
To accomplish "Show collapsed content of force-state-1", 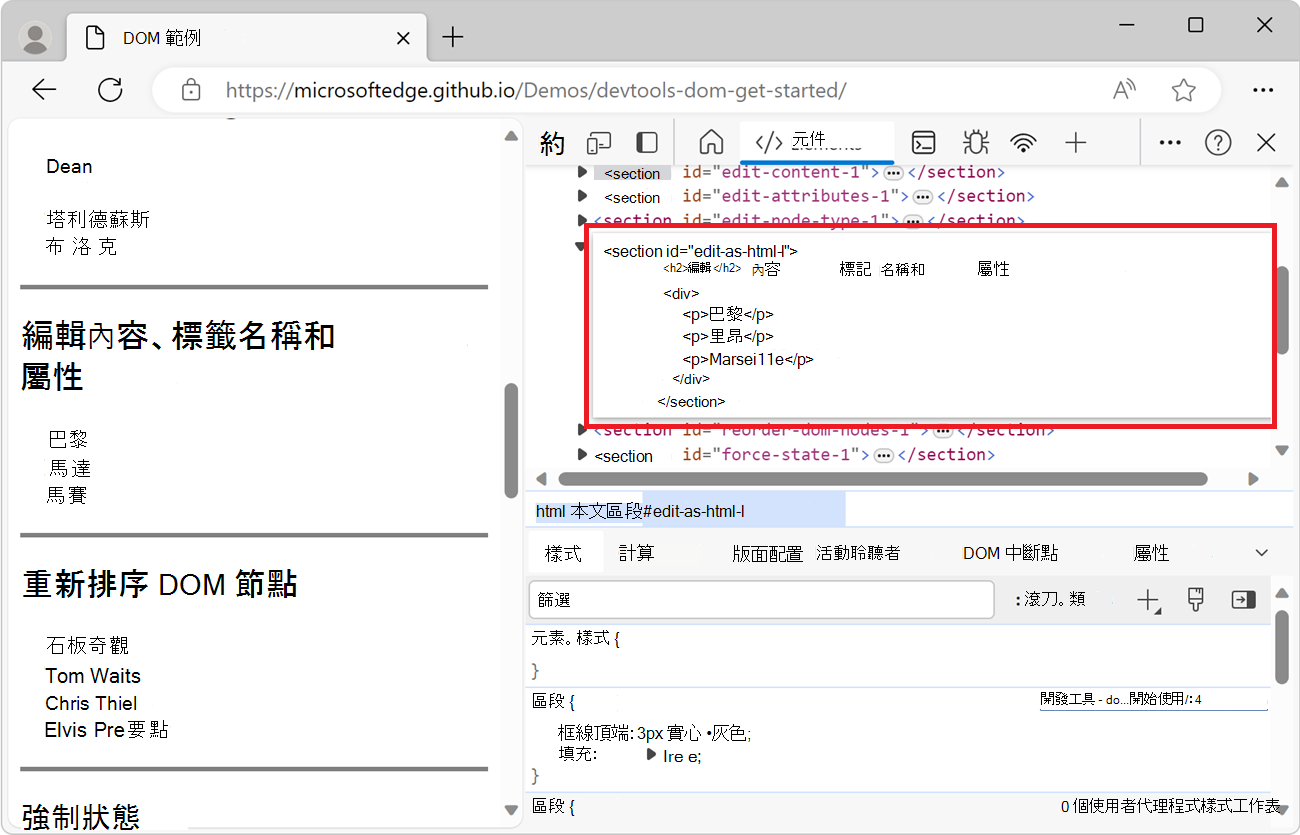I will 883,455.
